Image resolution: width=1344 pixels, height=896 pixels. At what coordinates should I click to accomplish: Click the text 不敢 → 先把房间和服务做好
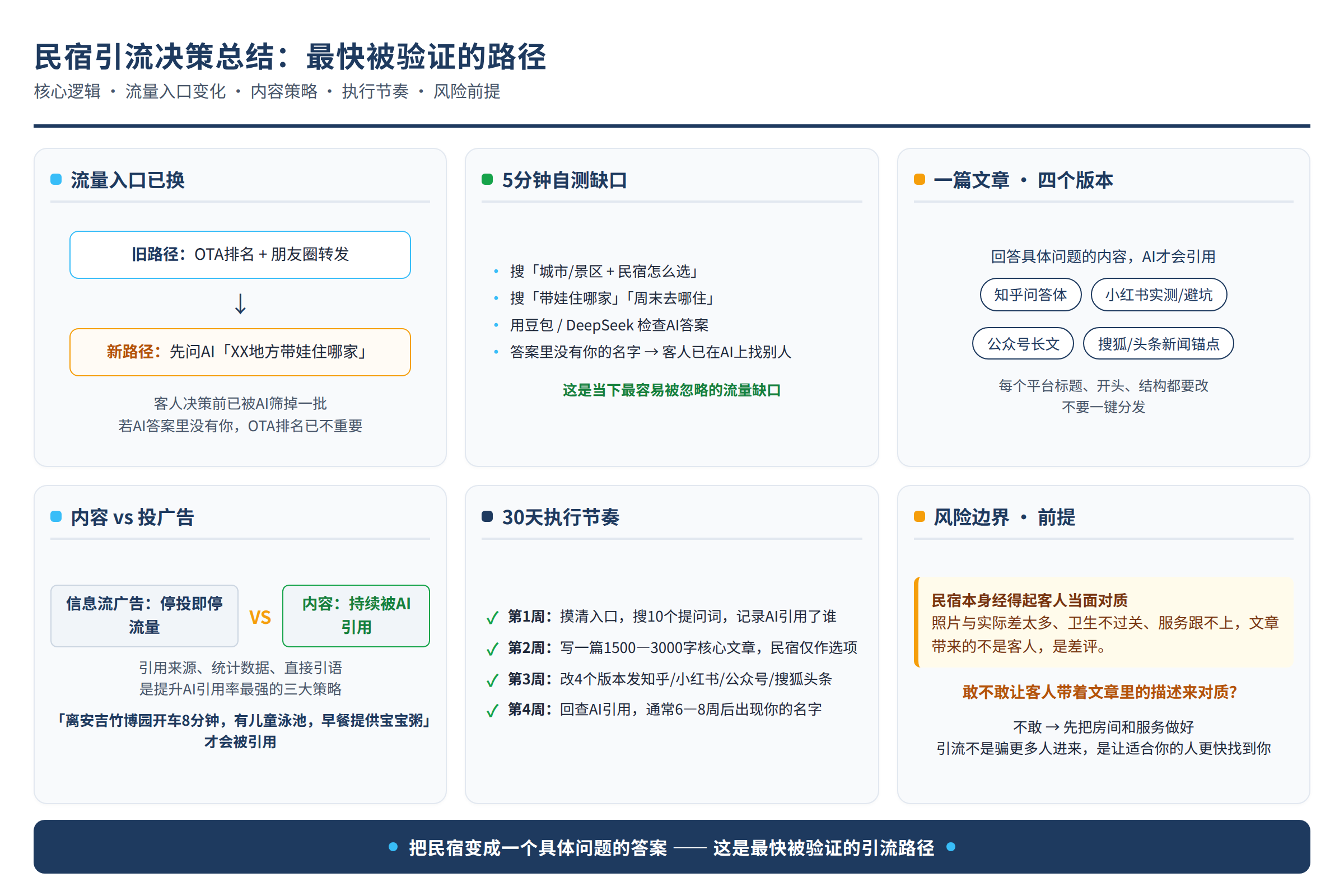pos(1103,727)
